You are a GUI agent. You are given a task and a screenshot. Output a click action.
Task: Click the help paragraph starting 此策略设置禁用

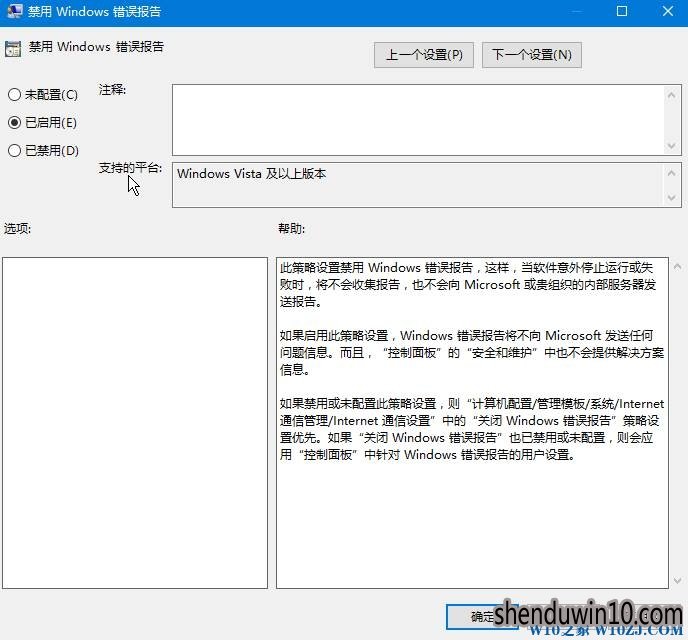point(468,285)
